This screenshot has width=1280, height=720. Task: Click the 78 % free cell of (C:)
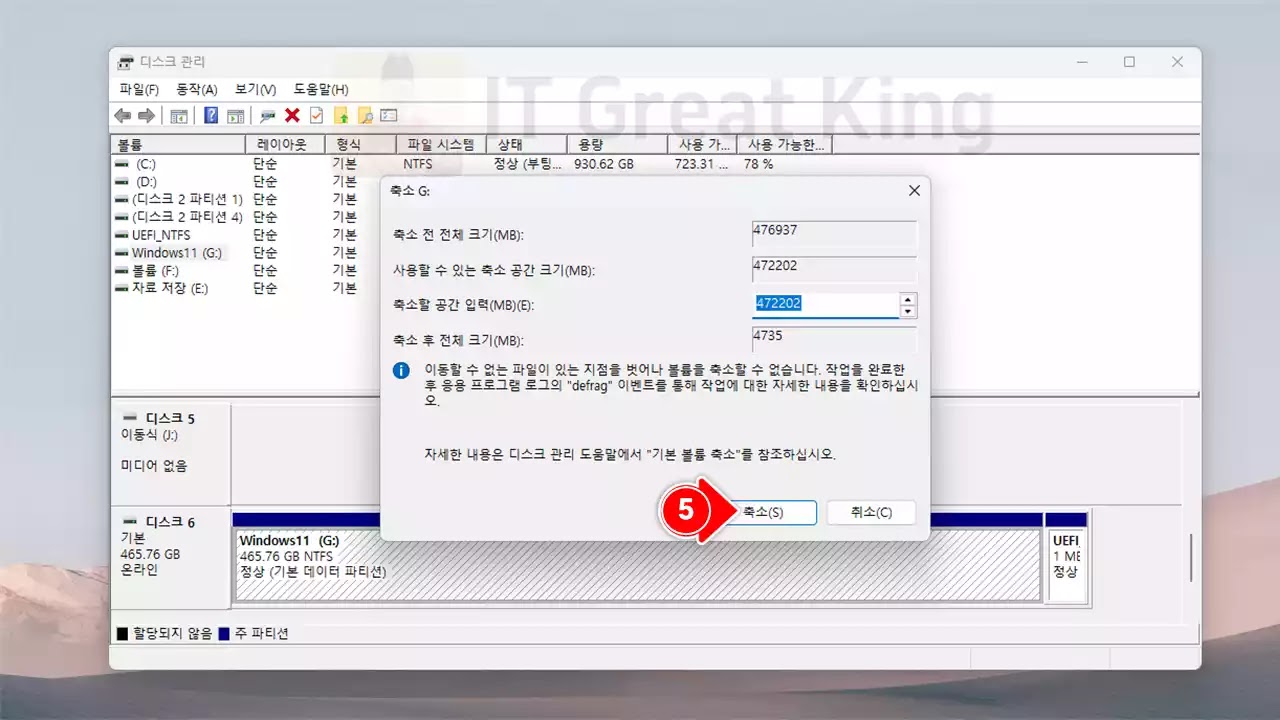tap(758, 163)
